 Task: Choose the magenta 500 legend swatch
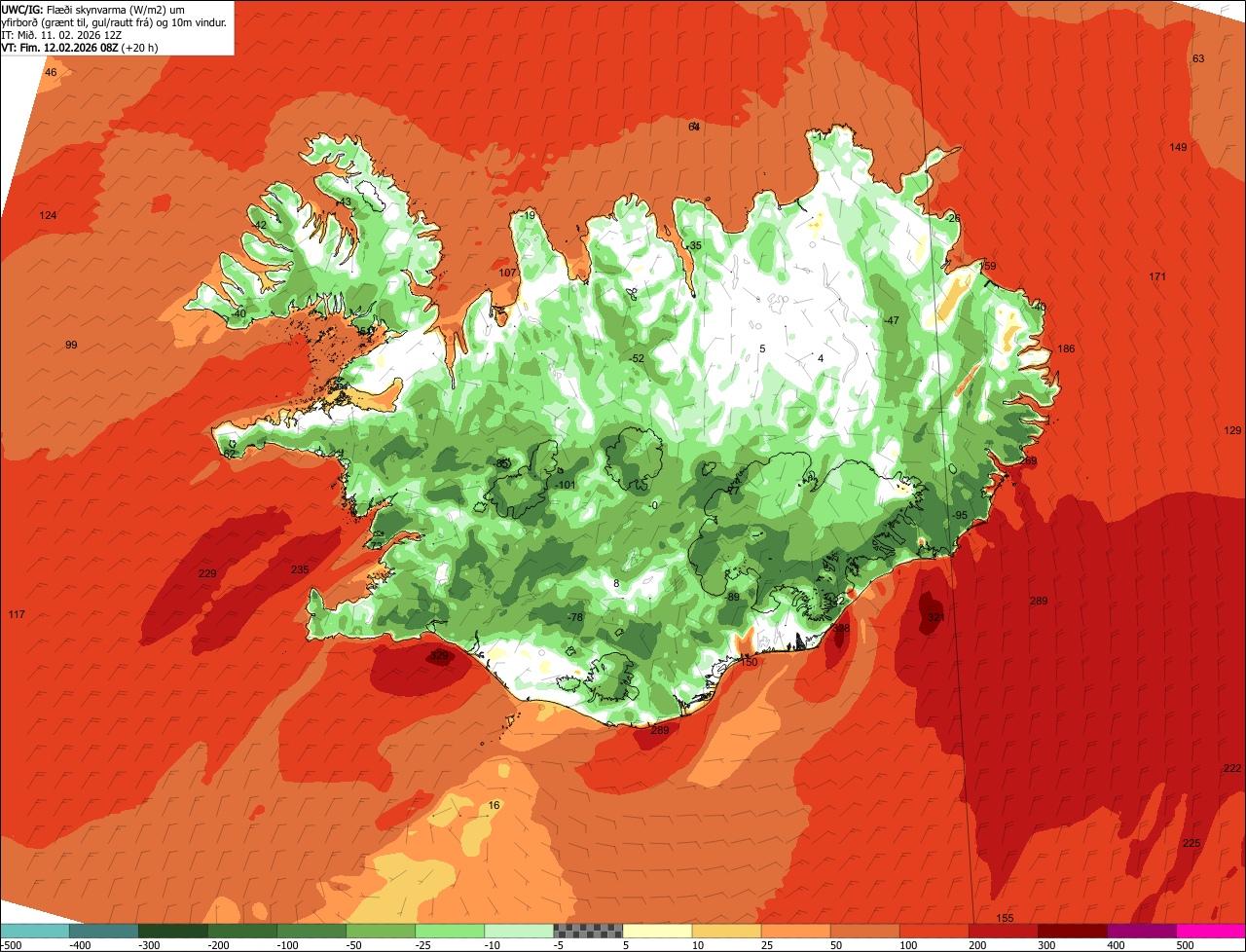(1211, 931)
